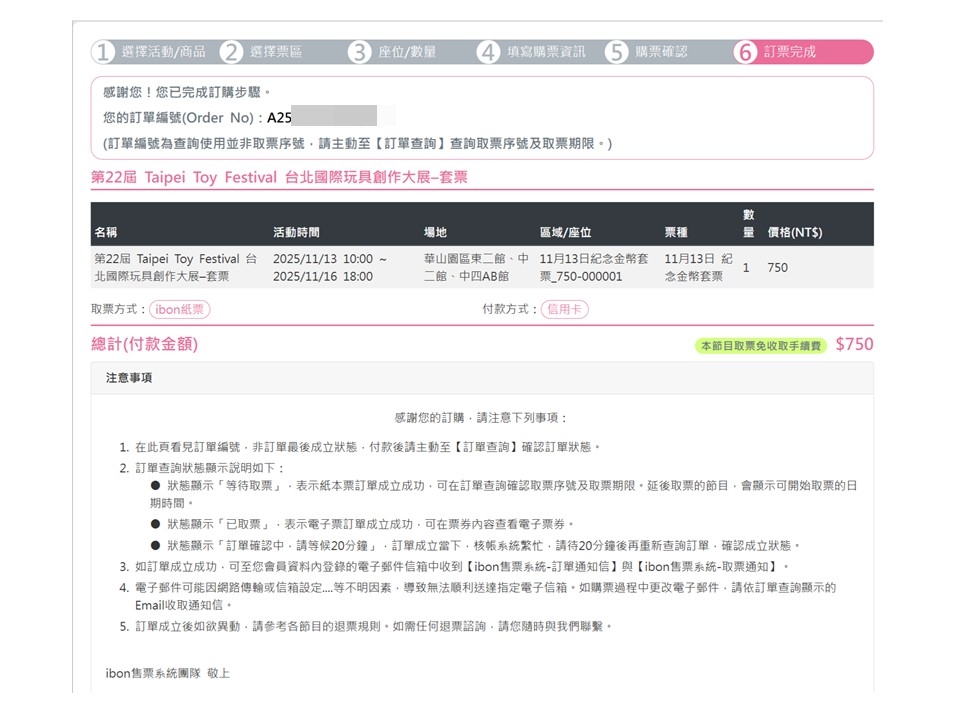Viewport: 960px width, 720px height.
Task: Click the 已取票 status bullet
Action: click(362, 524)
